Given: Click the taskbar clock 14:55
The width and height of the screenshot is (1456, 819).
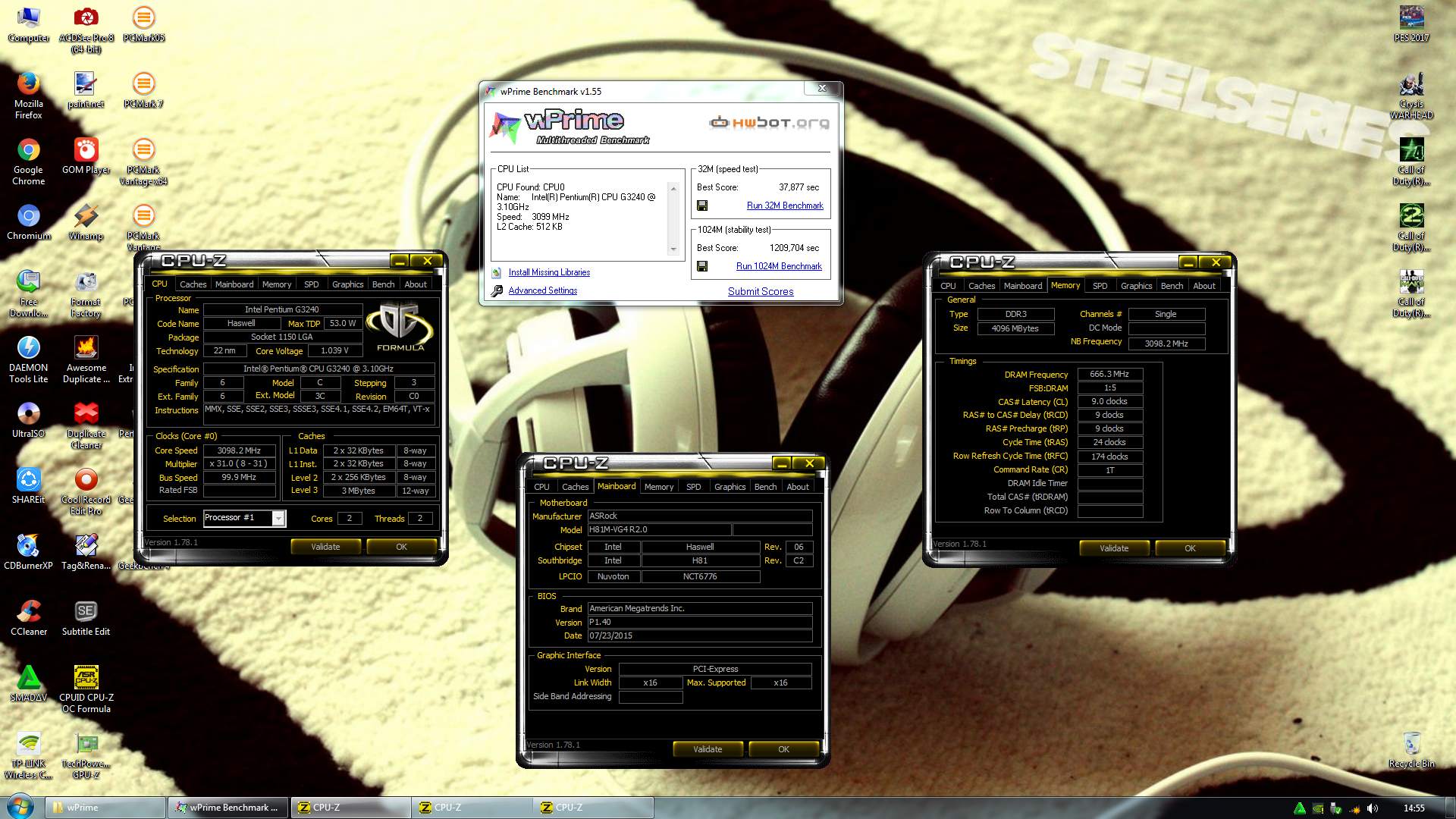Looking at the screenshot, I should pyautogui.click(x=1414, y=808).
